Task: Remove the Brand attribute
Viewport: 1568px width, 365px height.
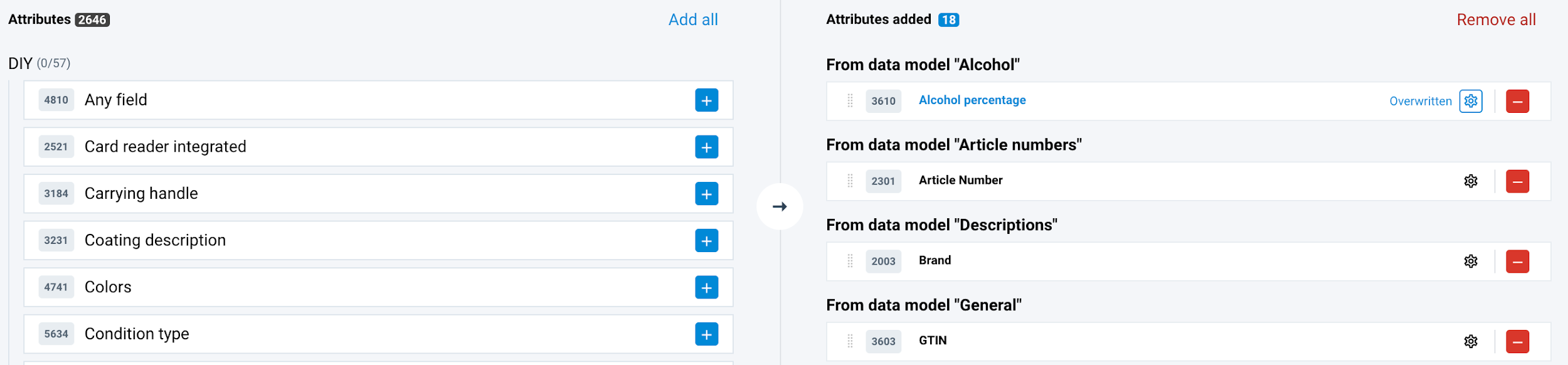Action: pos(1517,262)
